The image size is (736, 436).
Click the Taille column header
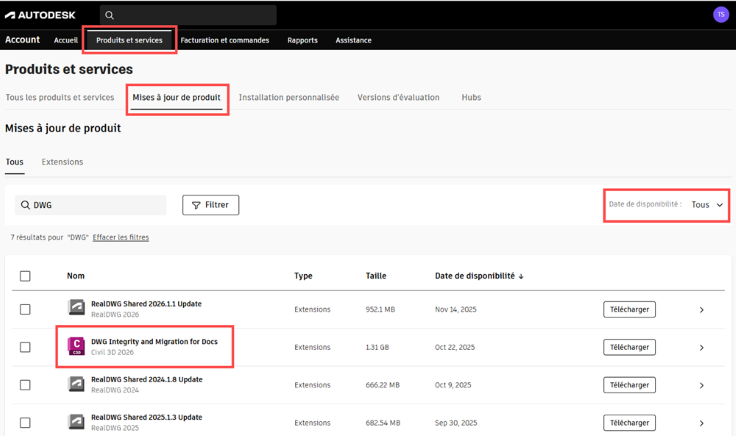[376, 276]
